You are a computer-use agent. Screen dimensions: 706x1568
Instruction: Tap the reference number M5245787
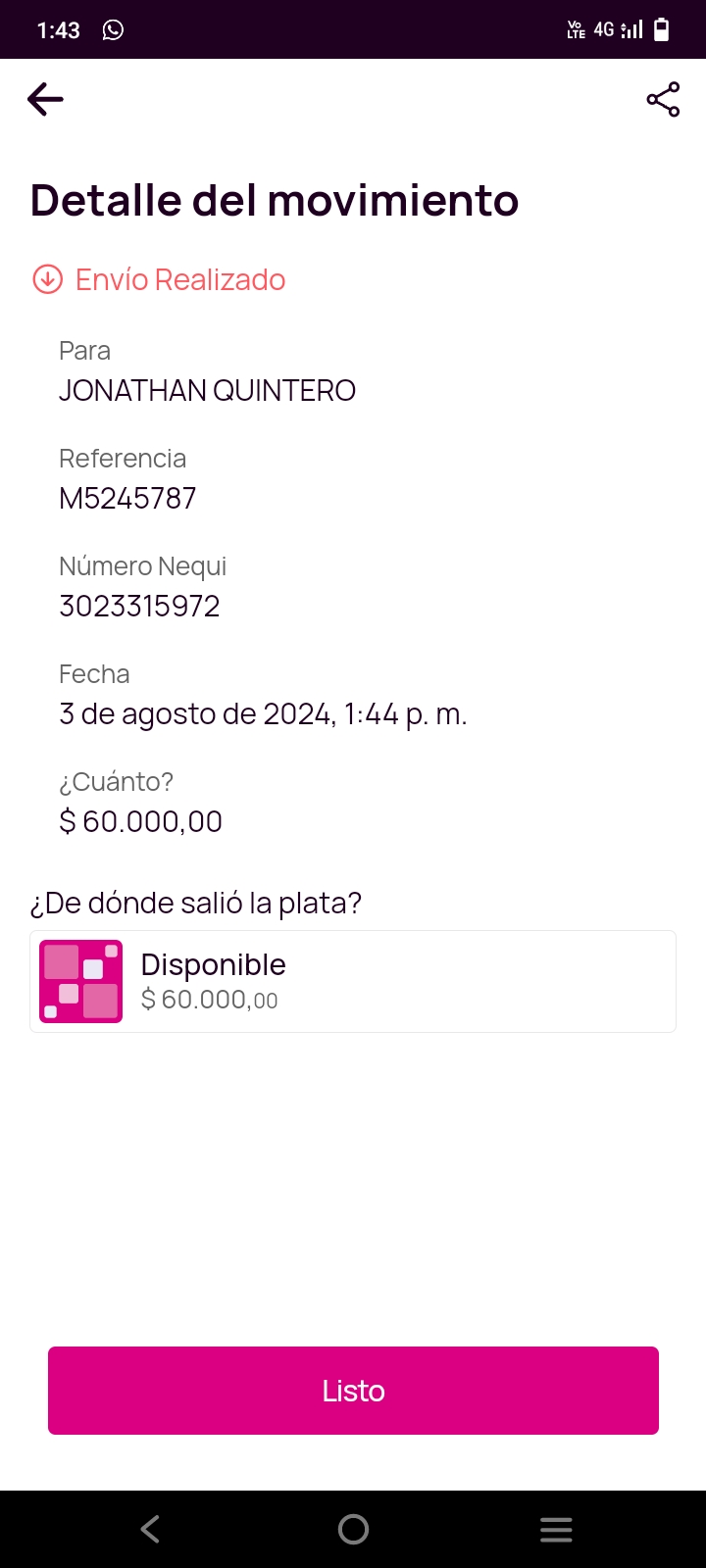(127, 498)
